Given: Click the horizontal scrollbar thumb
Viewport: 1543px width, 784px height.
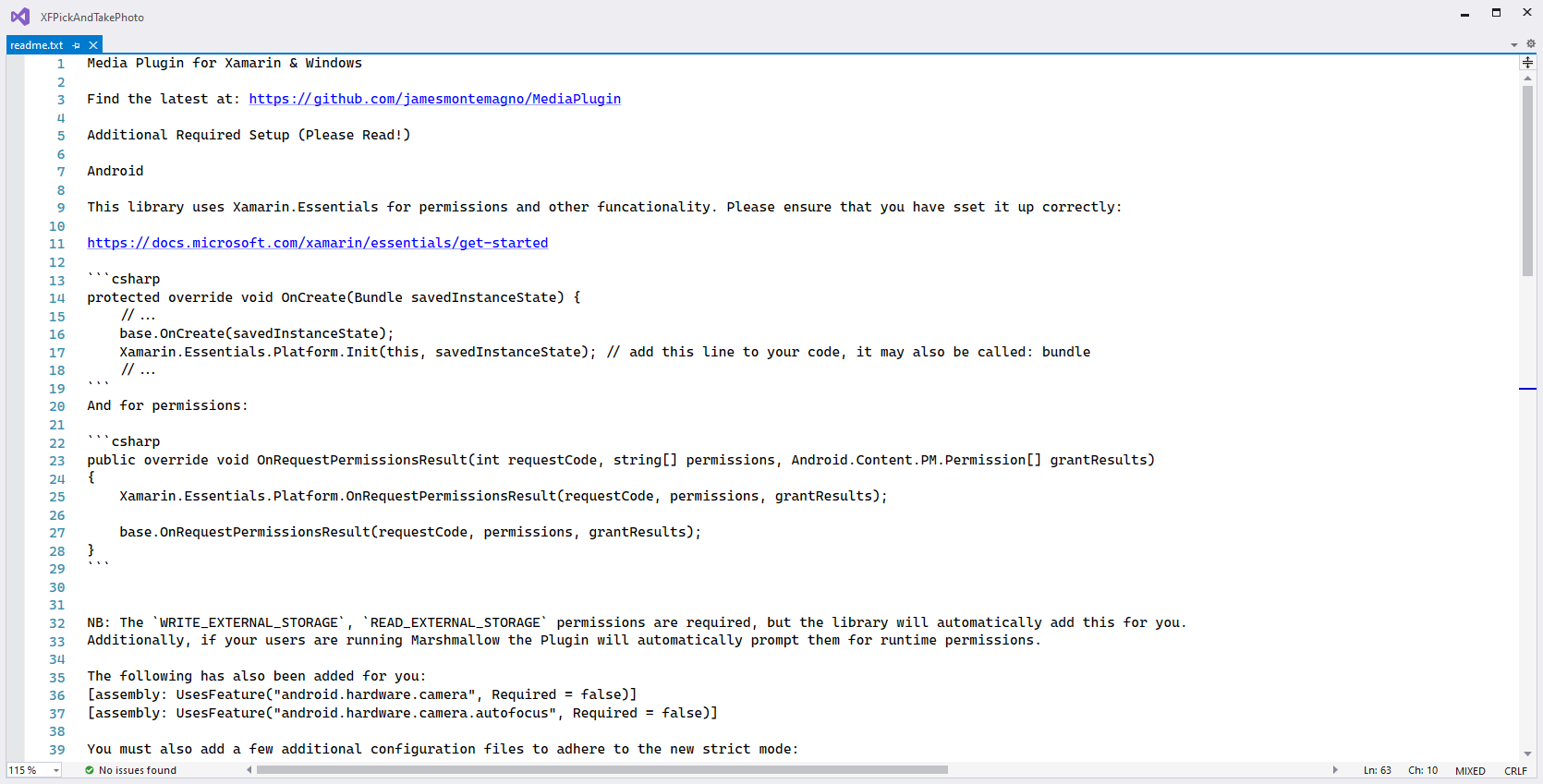Looking at the screenshot, I should tap(601, 769).
